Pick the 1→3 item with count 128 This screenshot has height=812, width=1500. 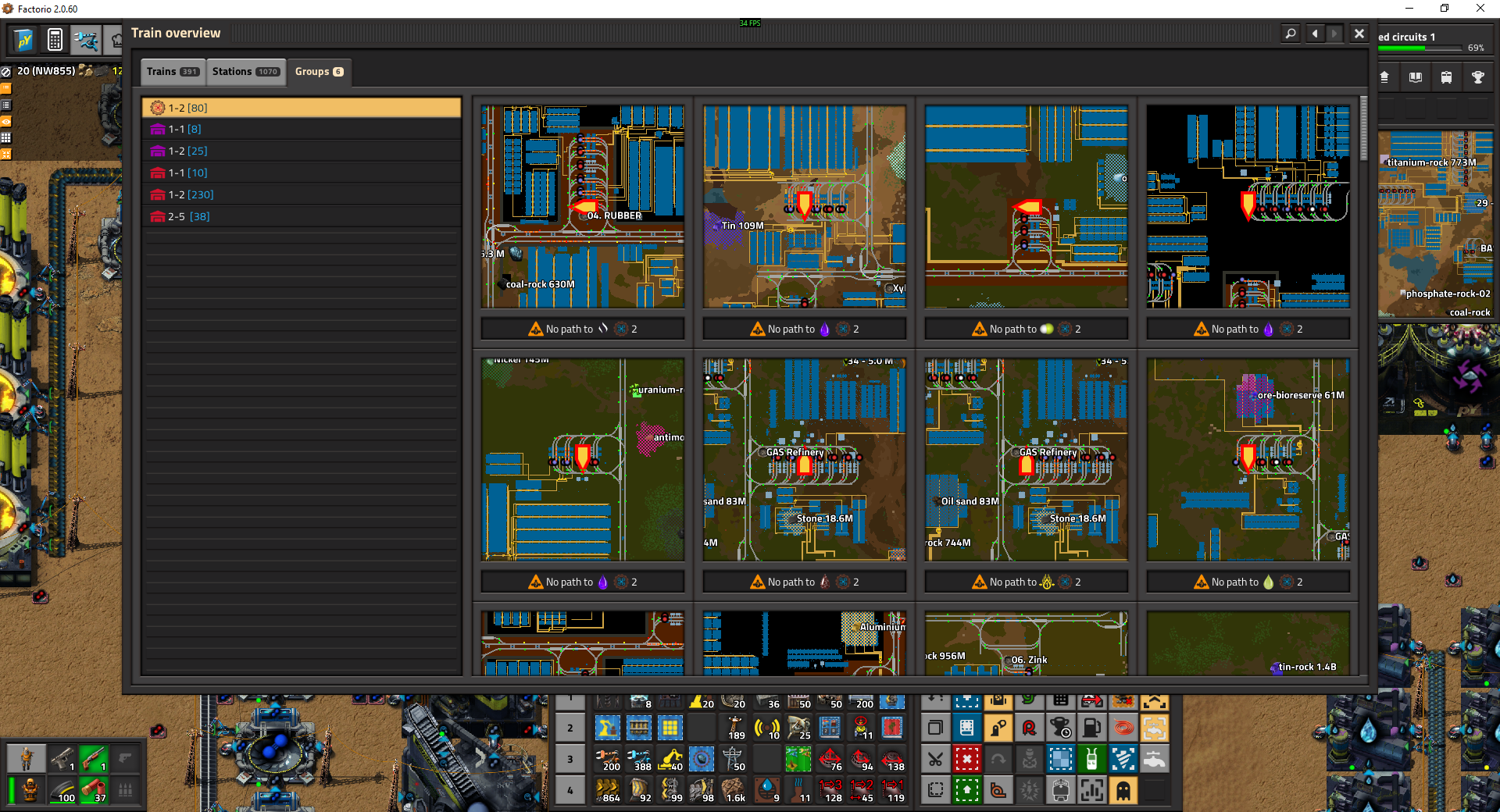(830, 790)
